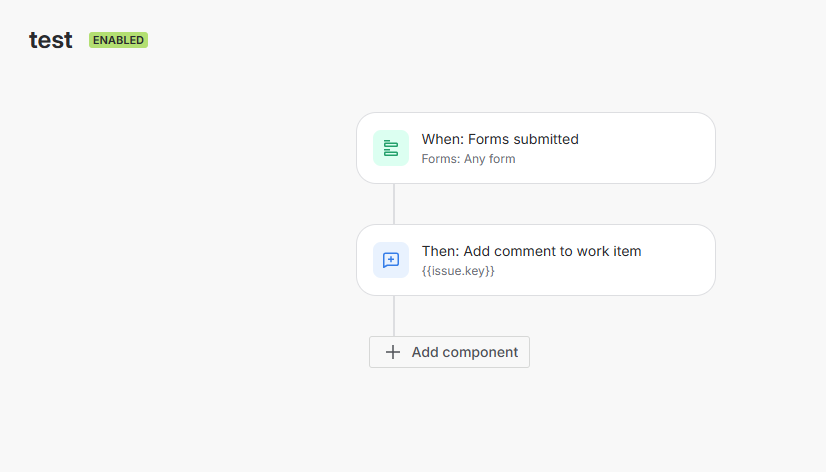Screen dimensions: 826x472
Task: Click the "When: Forms submitted" title text
Action: [x=500, y=139]
